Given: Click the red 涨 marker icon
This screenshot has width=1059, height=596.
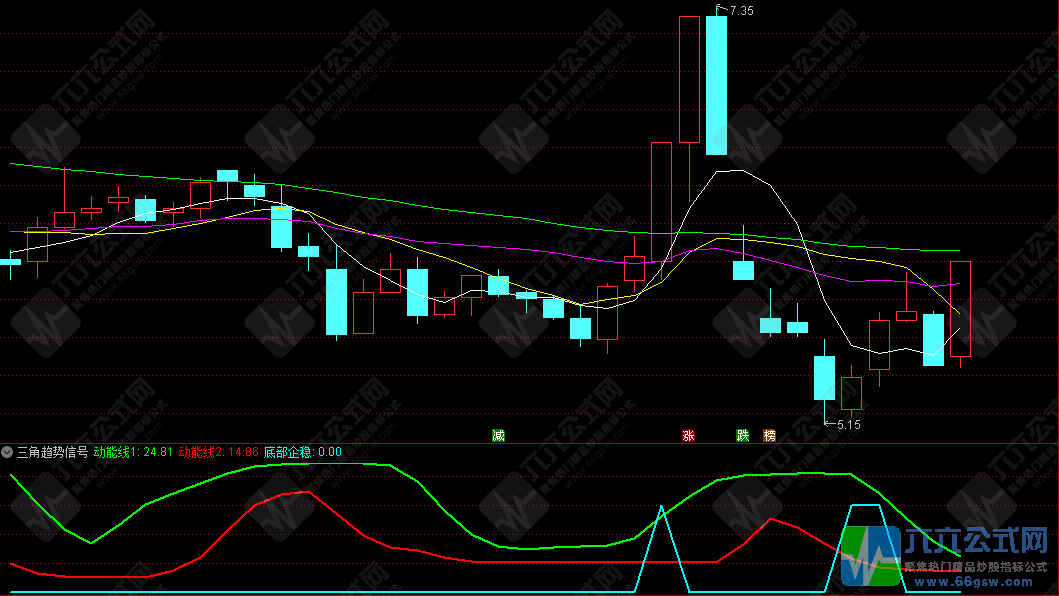Looking at the screenshot, I should click(688, 435).
